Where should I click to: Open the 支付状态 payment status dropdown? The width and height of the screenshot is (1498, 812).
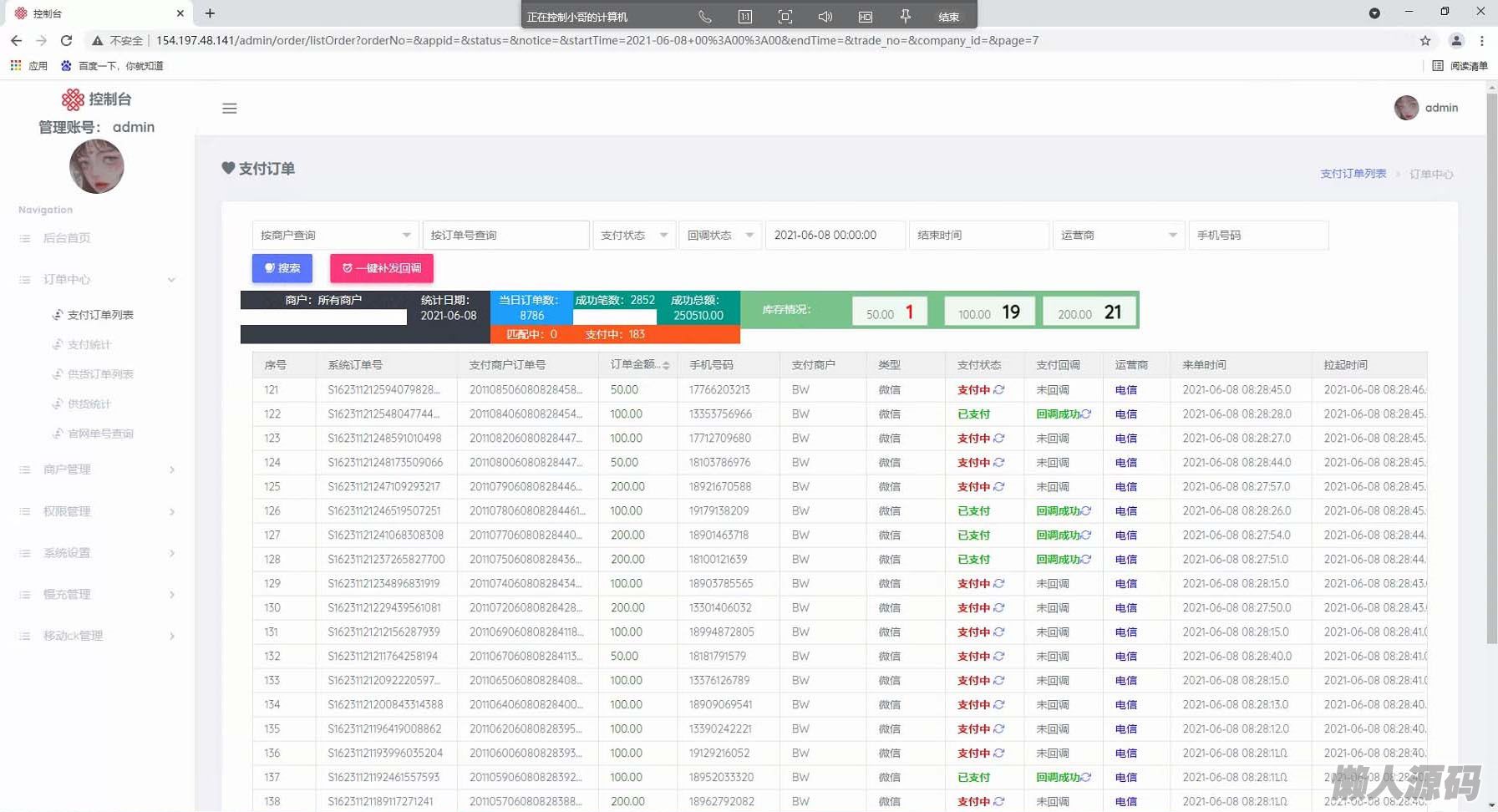click(x=634, y=236)
